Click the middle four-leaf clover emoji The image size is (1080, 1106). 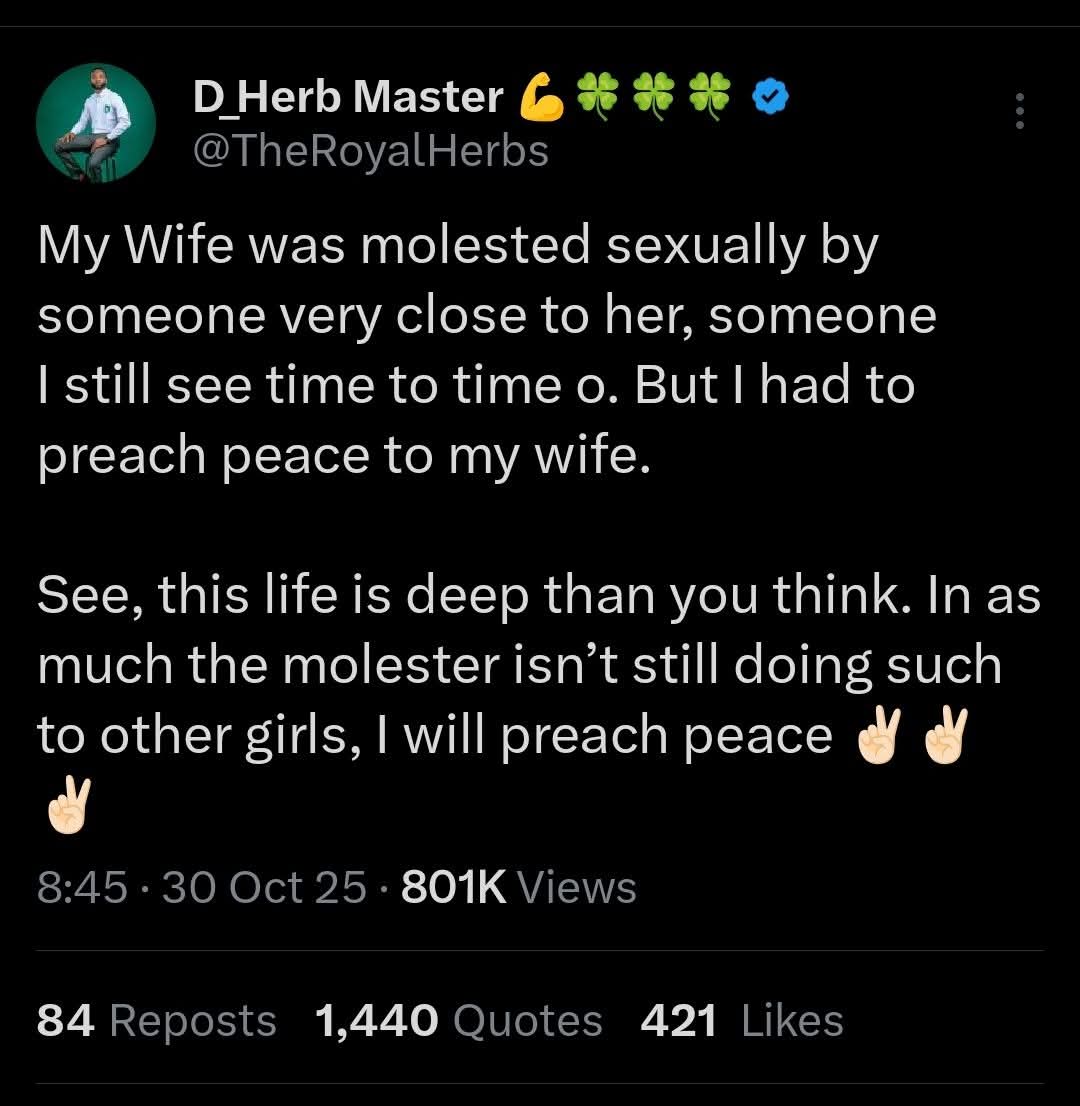click(655, 96)
